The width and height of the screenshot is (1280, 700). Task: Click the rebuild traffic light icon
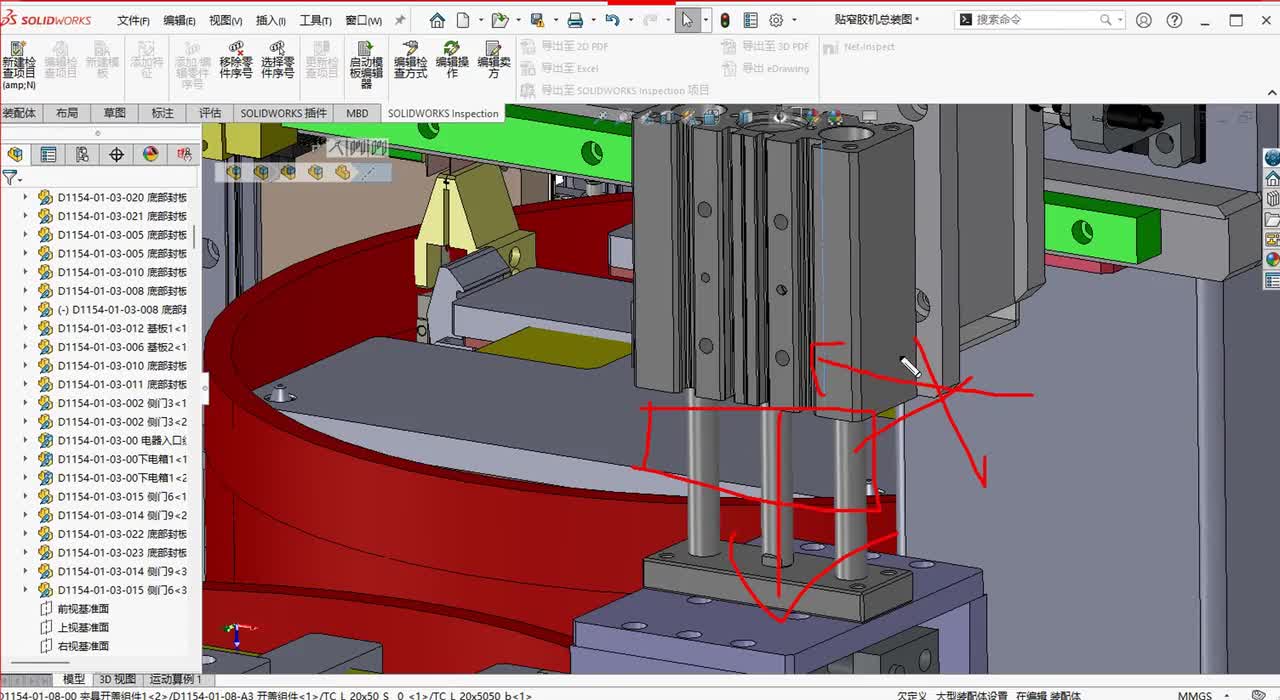pos(725,20)
